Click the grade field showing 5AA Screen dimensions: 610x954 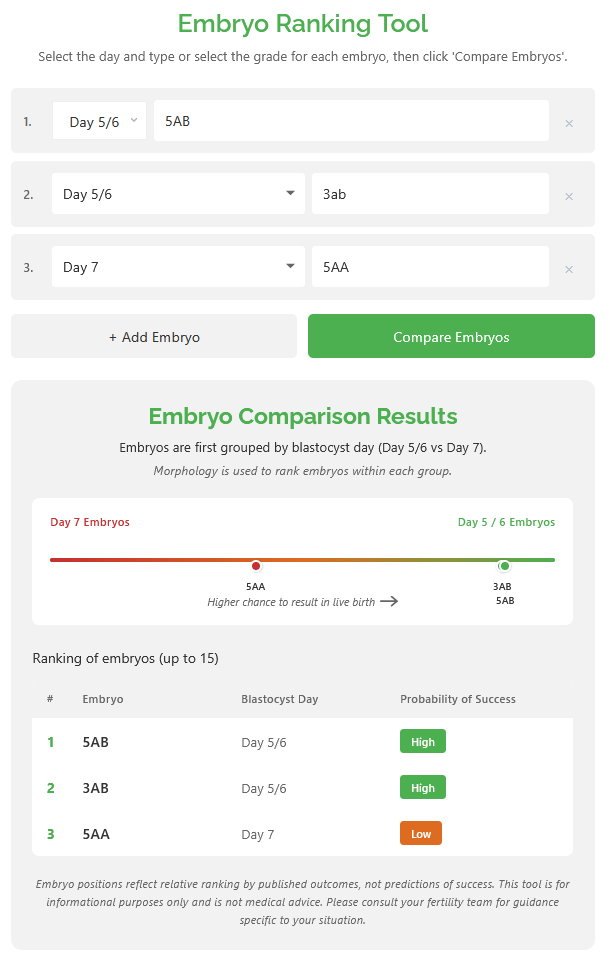[x=430, y=266]
